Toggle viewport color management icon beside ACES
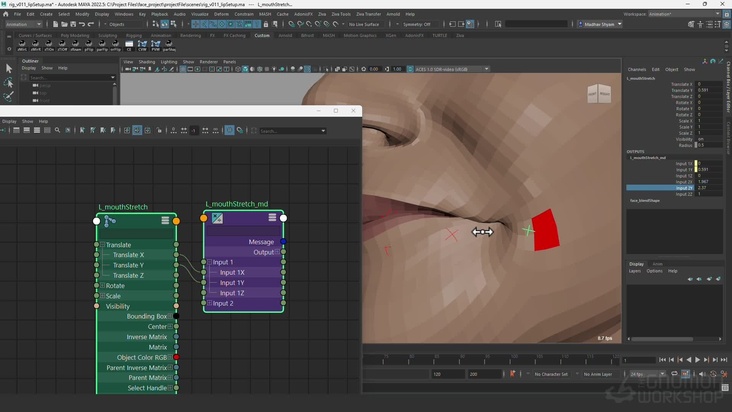The height and width of the screenshot is (412, 732). (x=410, y=69)
